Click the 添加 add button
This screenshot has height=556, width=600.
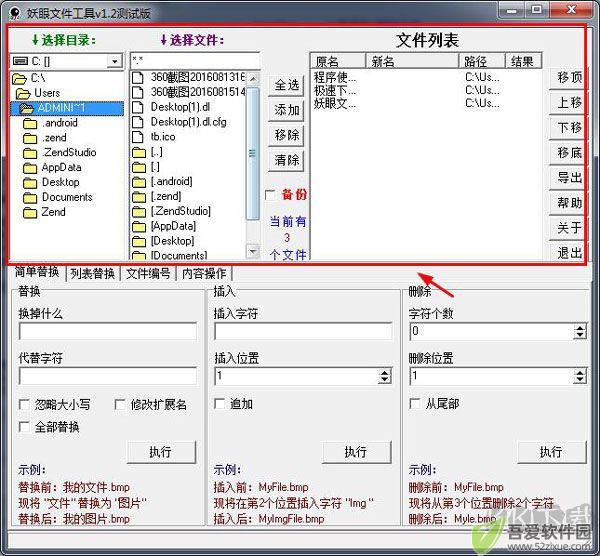pyautogui.click(x=287, y=111)
